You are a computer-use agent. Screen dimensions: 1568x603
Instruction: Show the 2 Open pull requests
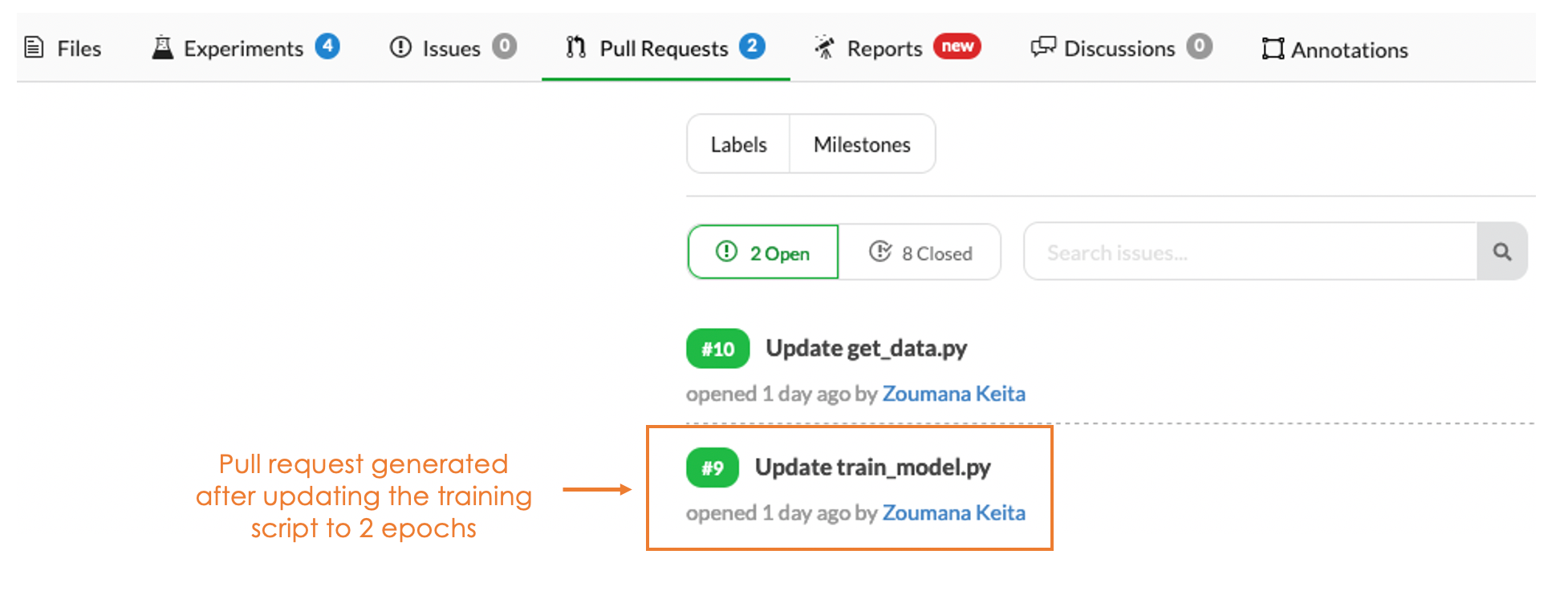[x=763, y=253]
